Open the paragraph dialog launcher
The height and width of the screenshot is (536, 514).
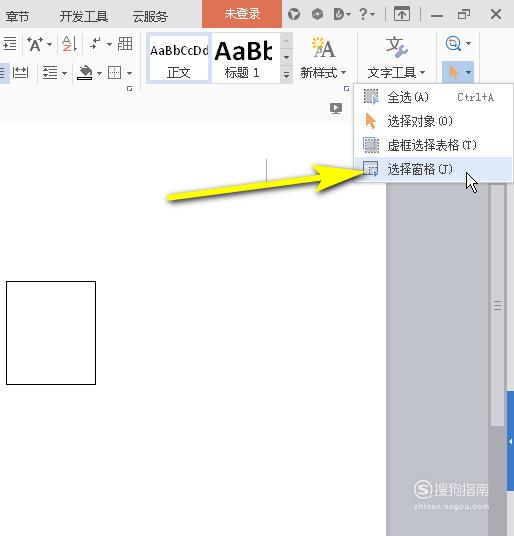pyautogui.click(x=130, y=89)
